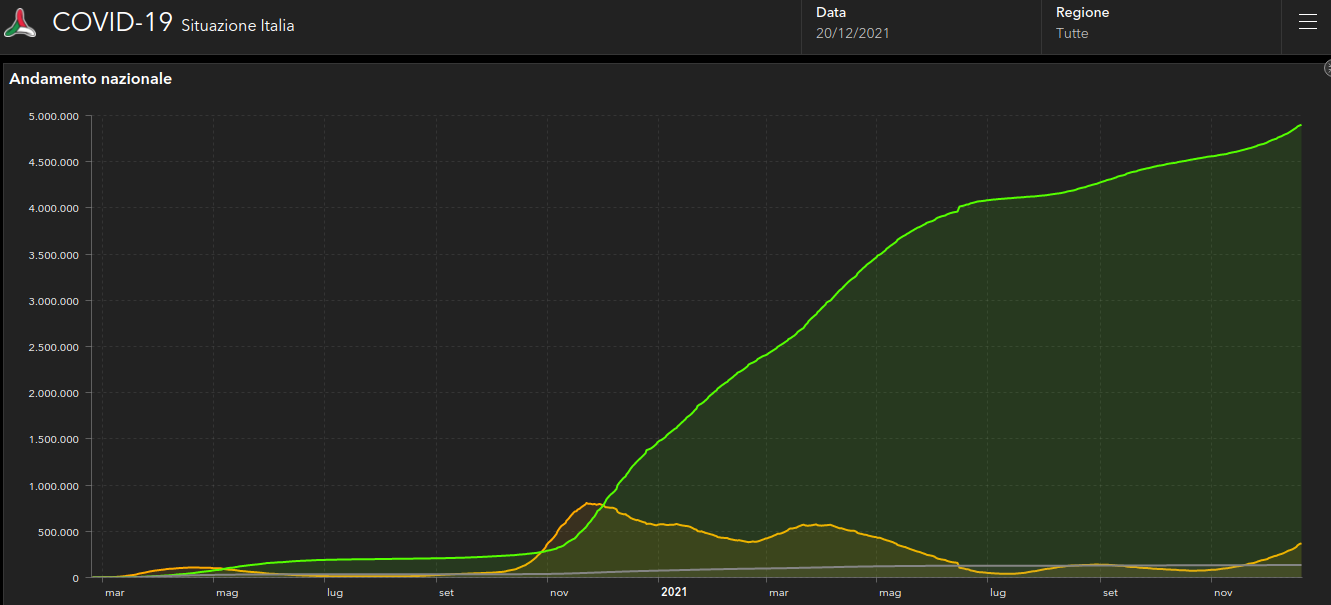
Task: Click the Protezione Civile tricolor logo
Action: coord(20,23)
